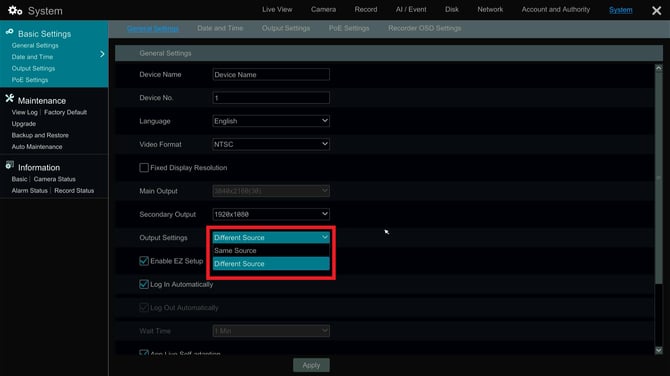
Task: Switch to the General Settings tab
Action: pyautogui.click(x=153, y=28)
